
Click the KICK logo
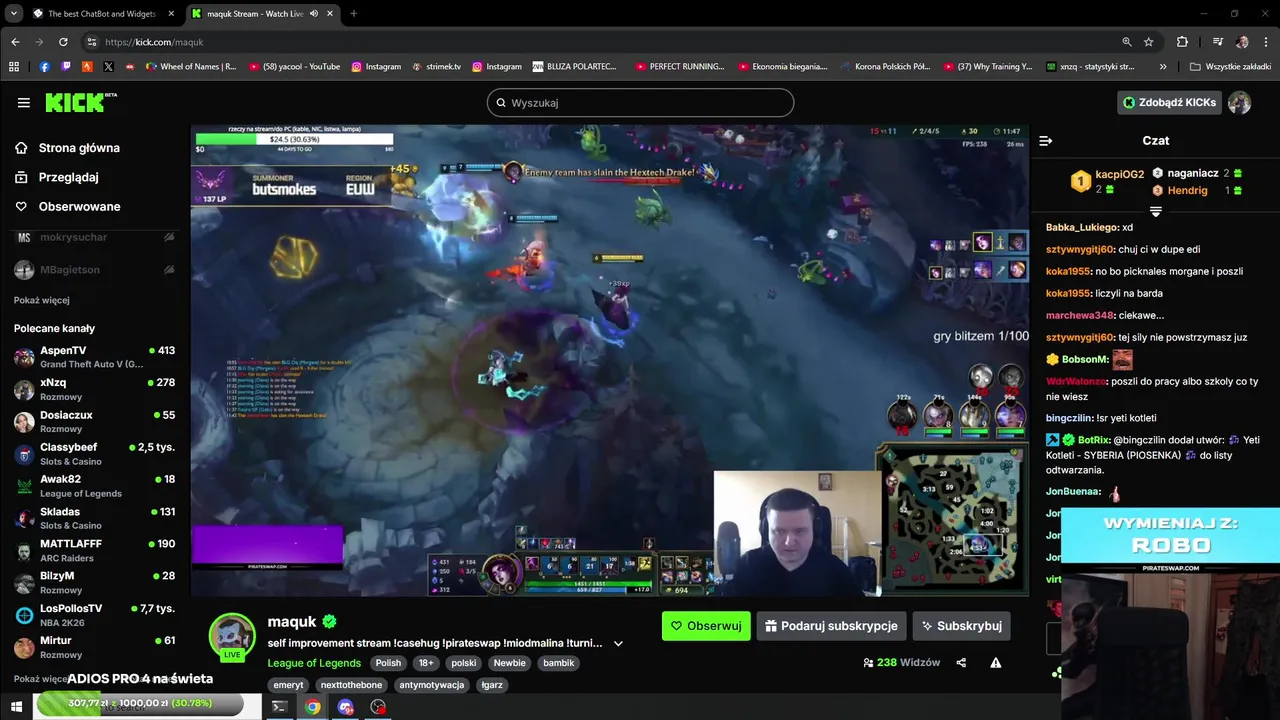click(x=80, y=102)
